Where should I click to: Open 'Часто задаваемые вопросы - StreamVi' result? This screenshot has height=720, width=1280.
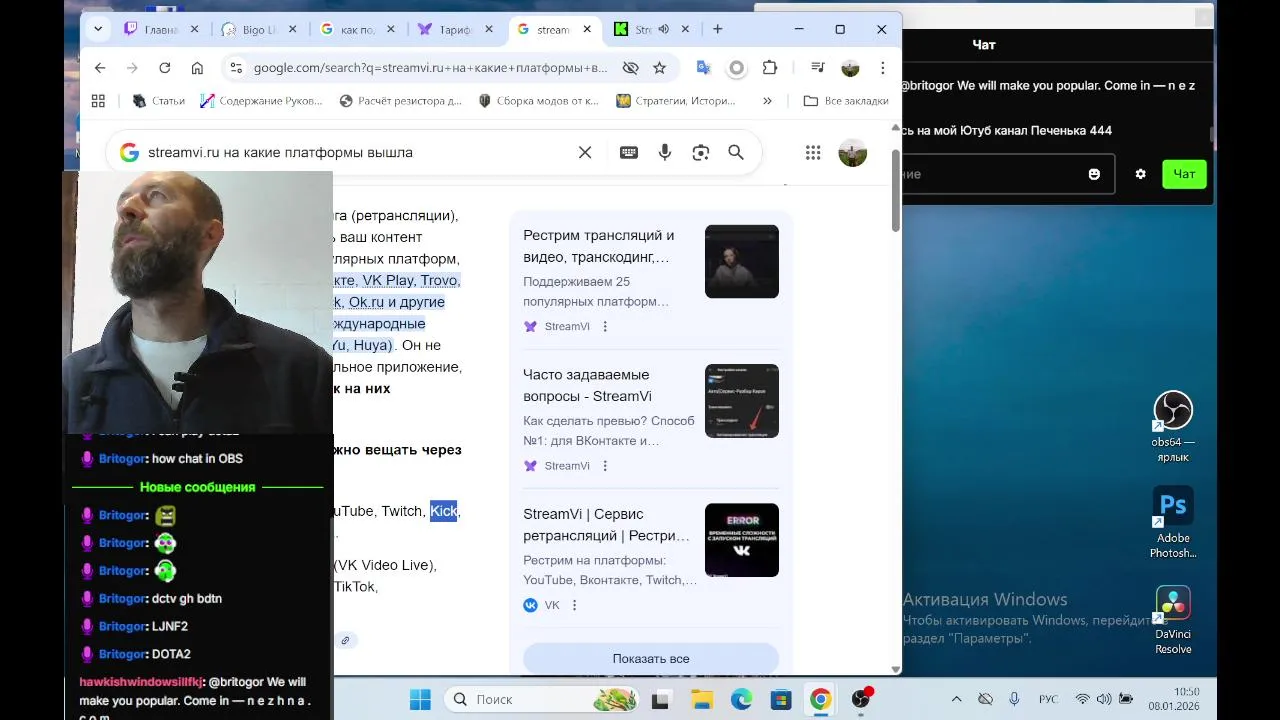click(x=587, y=386)
